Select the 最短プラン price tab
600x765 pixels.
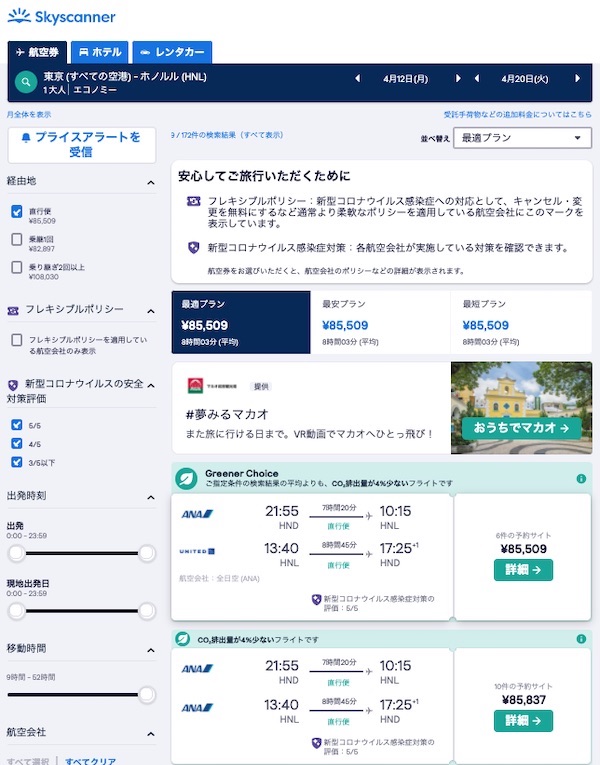click(x=521, y=322)
